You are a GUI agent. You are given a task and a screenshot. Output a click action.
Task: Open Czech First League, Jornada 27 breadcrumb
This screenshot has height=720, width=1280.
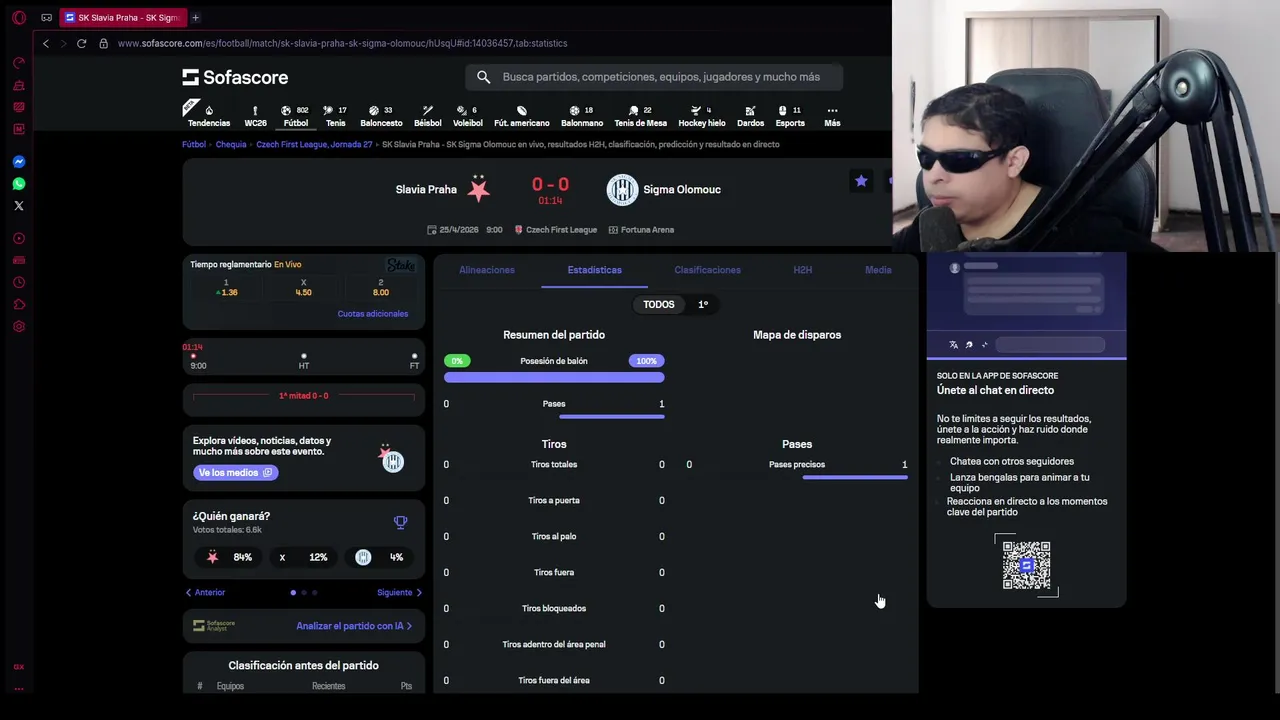click(x=314, y=144)
